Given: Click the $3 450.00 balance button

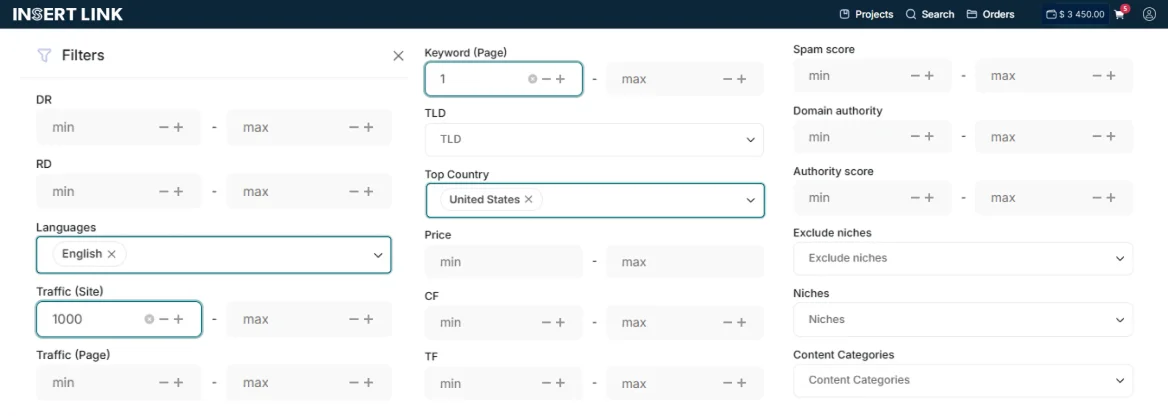Looking at the screenshot, I should (1075, 14).
